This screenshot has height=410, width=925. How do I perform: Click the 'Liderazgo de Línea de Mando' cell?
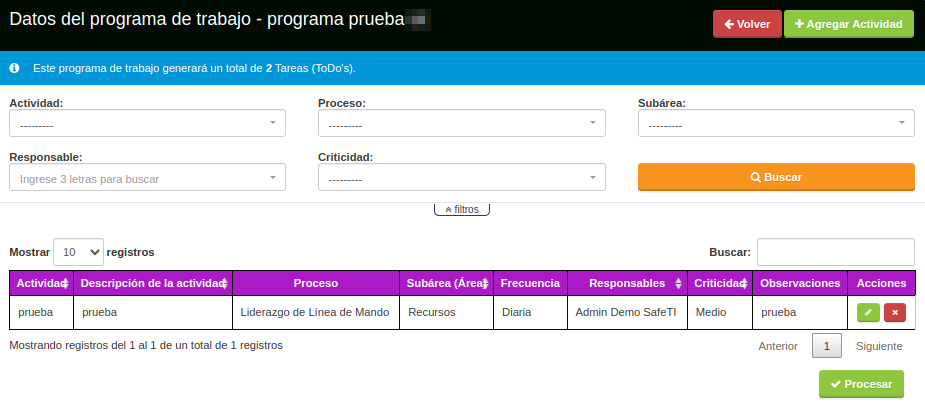315,312
